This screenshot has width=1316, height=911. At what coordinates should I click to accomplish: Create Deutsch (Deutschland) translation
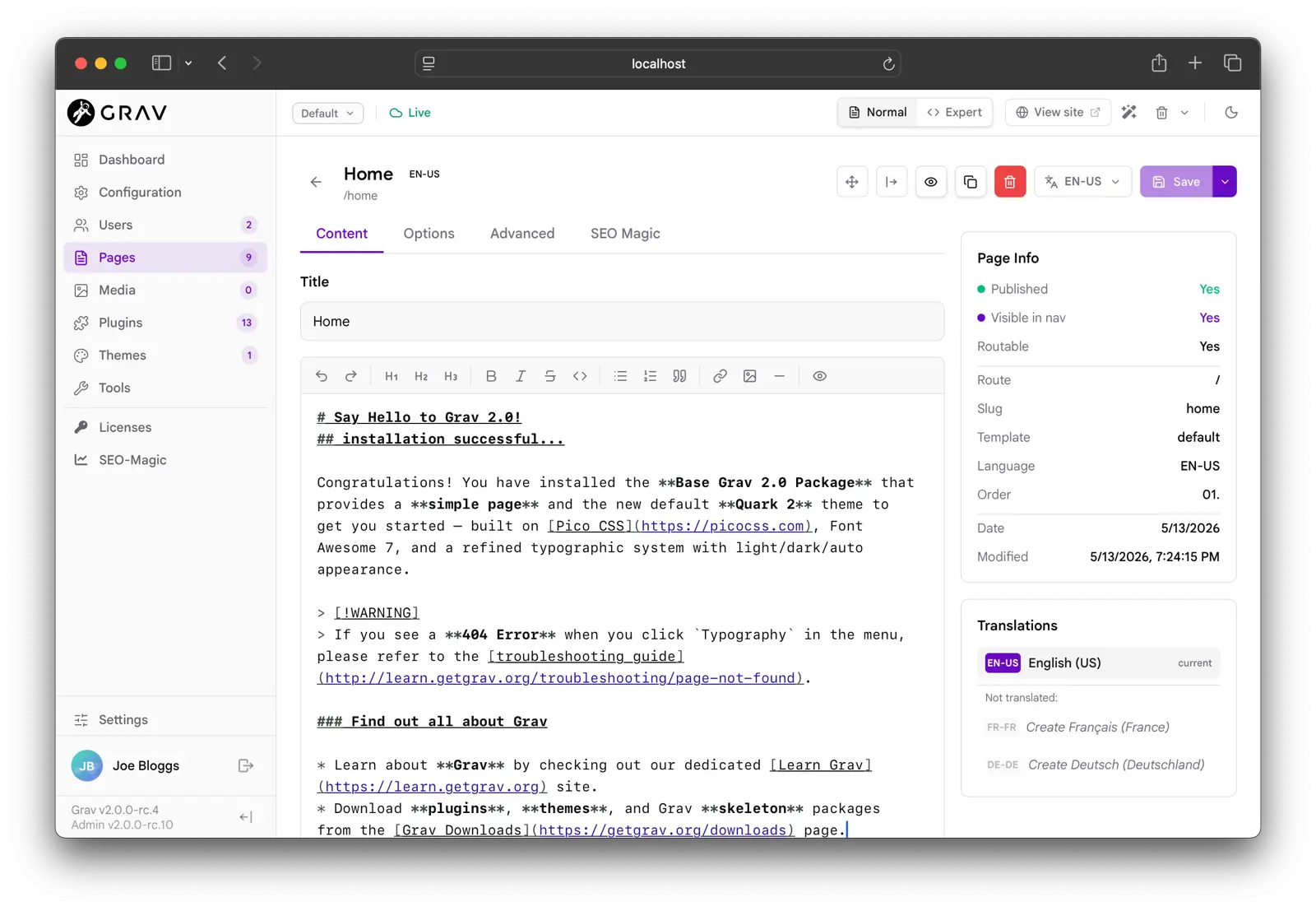(x=1099, y=765)
